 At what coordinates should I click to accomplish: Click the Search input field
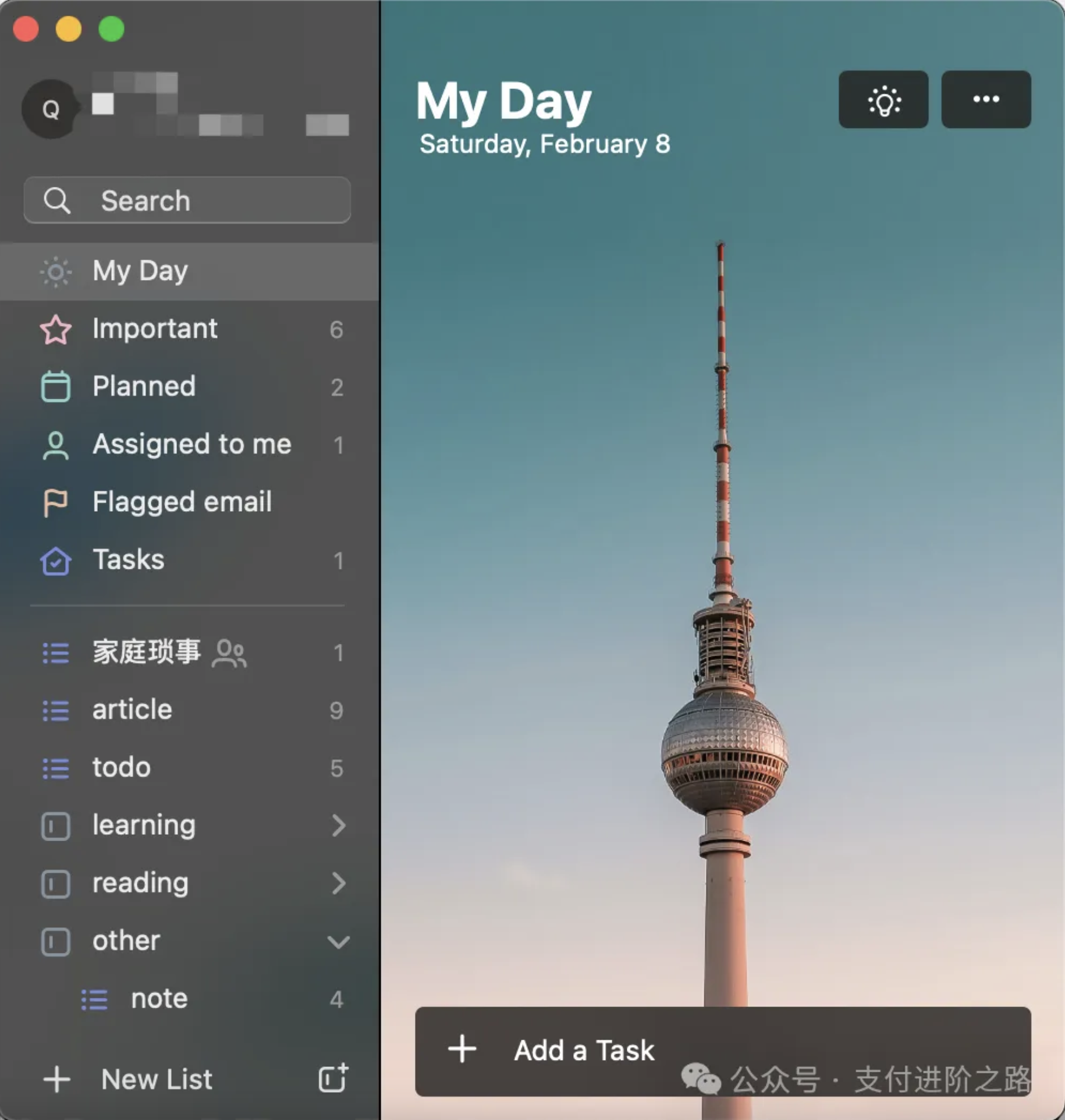187,201
